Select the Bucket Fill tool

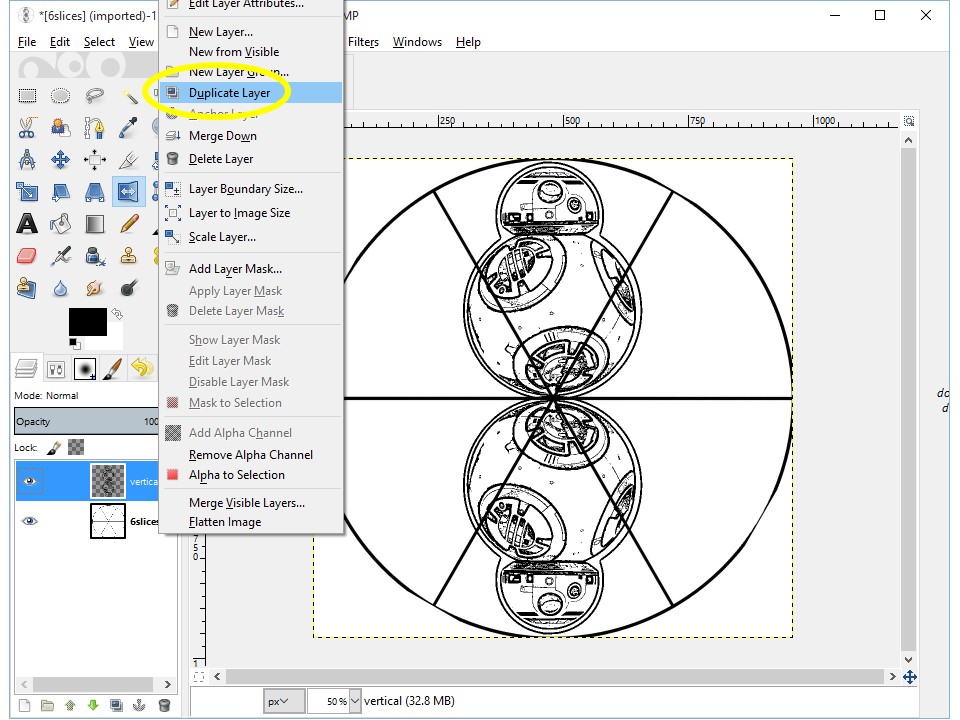coord(60,224)
